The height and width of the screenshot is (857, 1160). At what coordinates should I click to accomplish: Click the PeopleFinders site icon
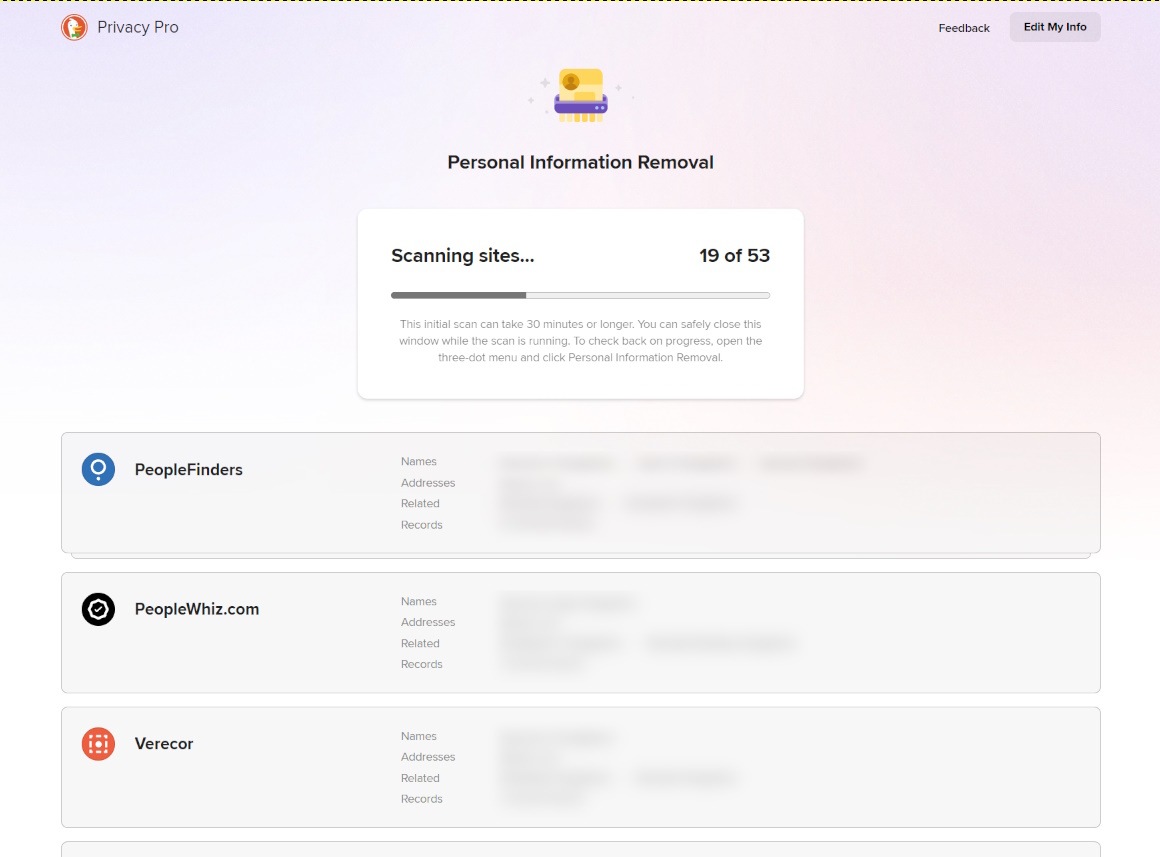click(98, 469)
